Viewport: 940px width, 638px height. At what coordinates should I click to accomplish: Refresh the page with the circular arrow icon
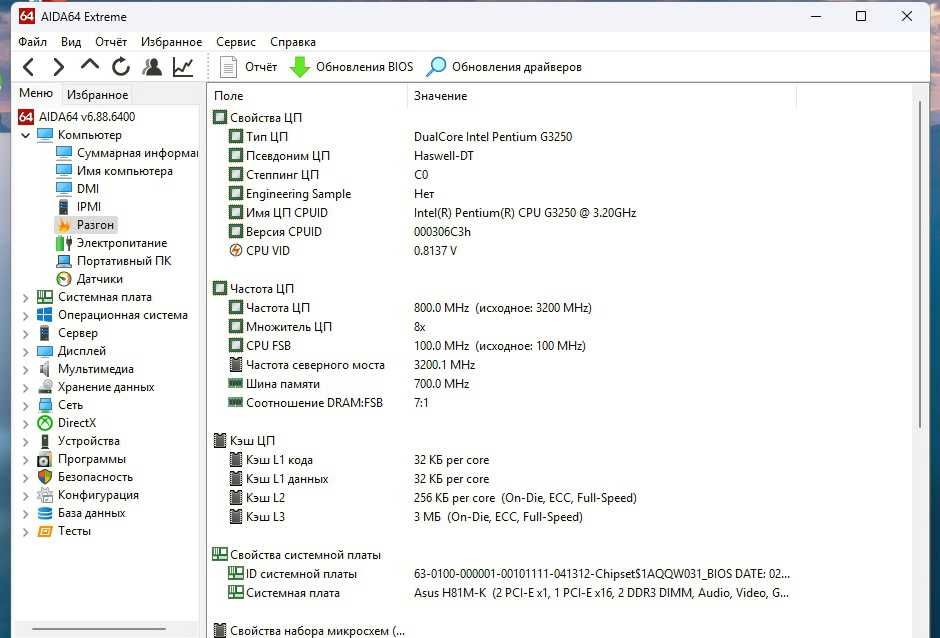[120, 67]
